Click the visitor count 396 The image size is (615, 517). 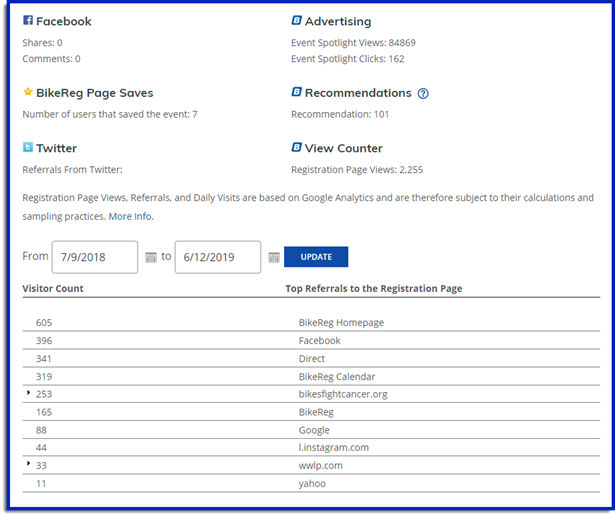(44, 340)
